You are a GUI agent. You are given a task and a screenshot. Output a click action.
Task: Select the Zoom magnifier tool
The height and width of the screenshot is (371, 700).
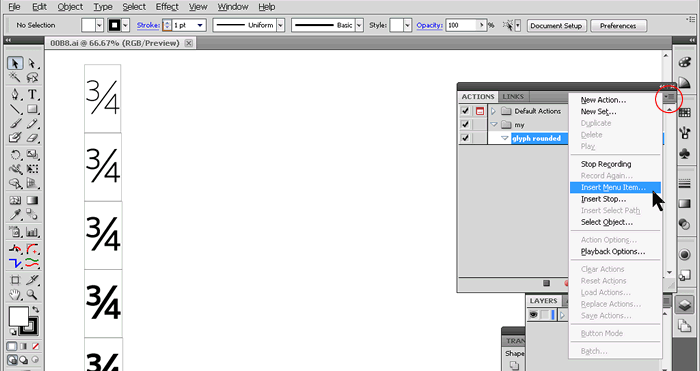point(32,294)
